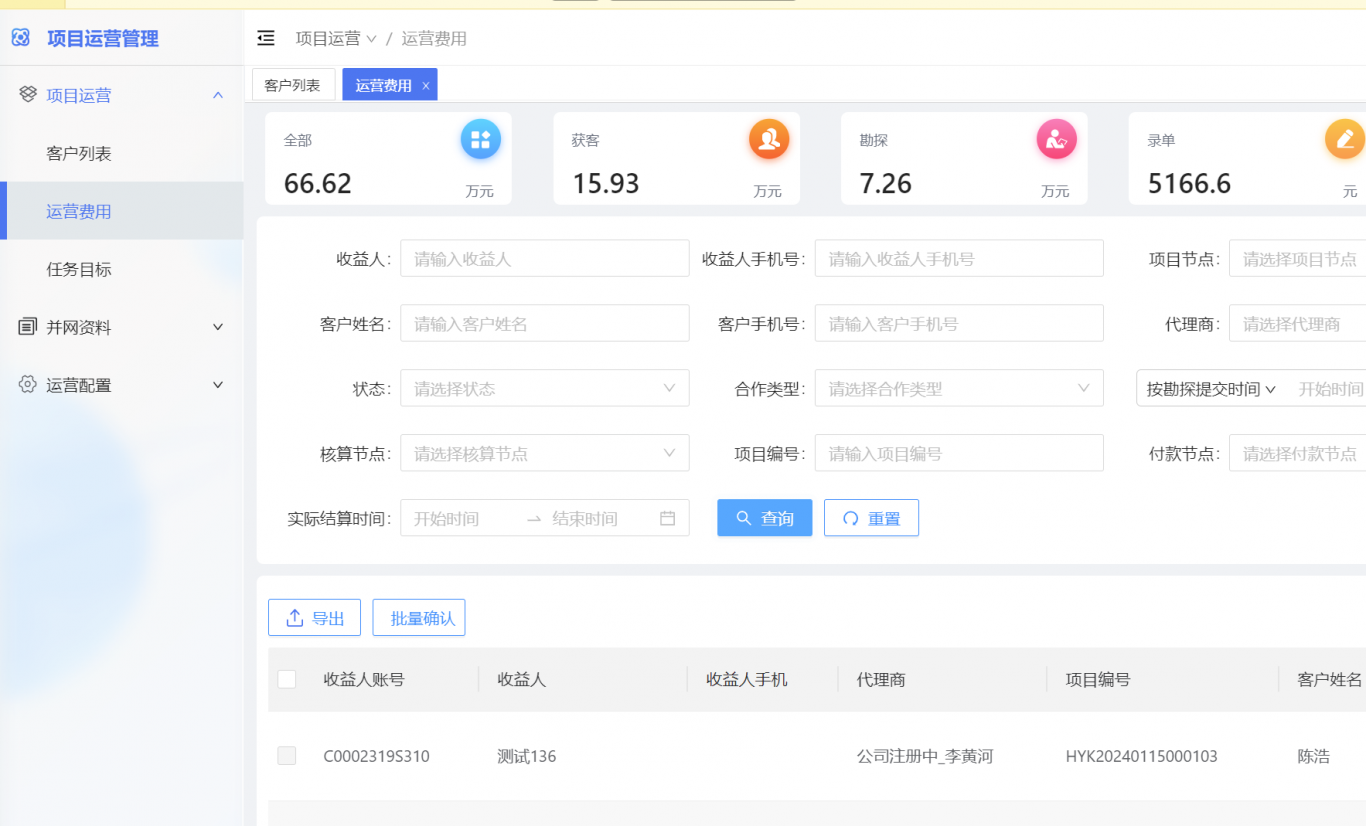Select the 运营费用 tab

click(384, 85)
